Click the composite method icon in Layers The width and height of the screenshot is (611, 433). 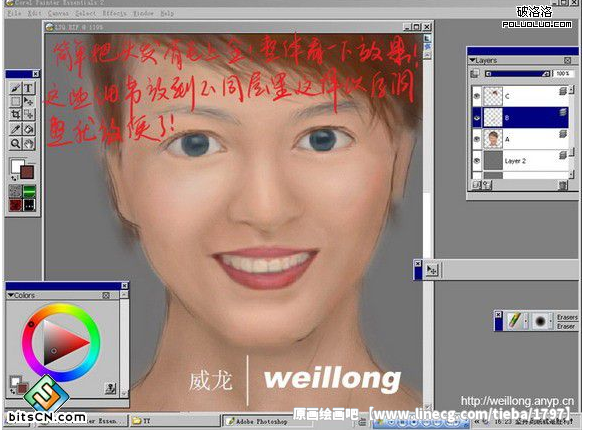click(475, 74)
